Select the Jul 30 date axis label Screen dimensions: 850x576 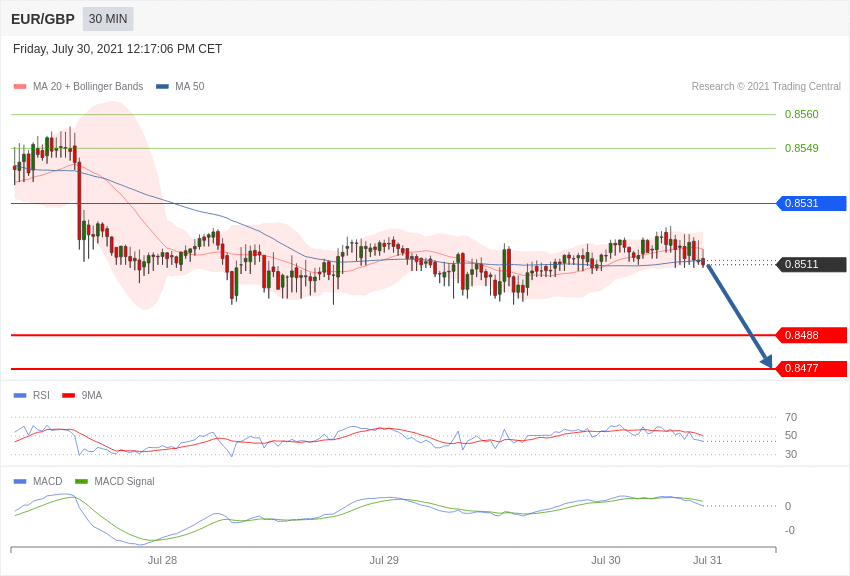pyautogui.click(x=606, y=560)
